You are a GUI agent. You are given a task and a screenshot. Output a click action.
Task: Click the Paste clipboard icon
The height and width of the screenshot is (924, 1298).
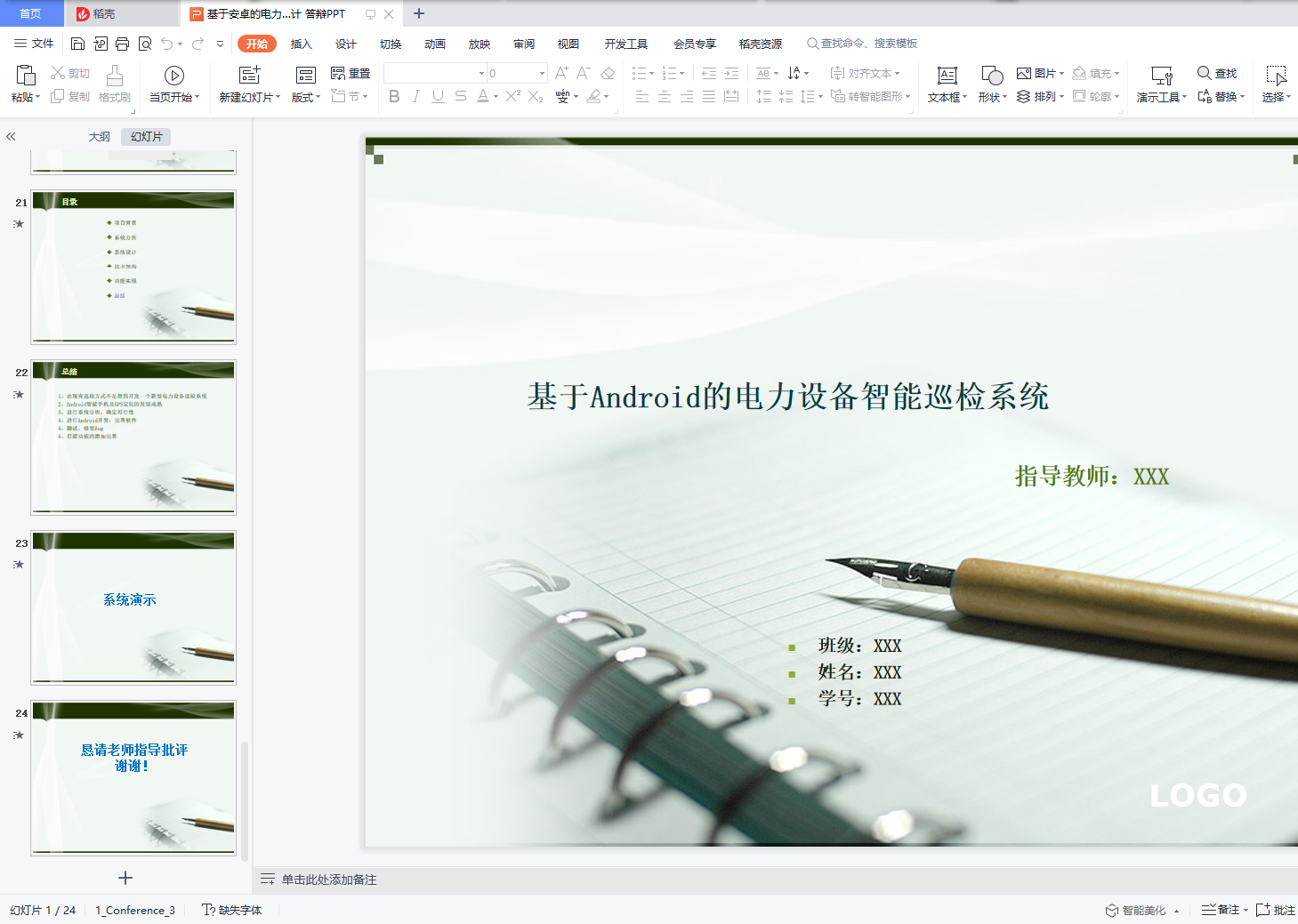click(x=25, y=76)
